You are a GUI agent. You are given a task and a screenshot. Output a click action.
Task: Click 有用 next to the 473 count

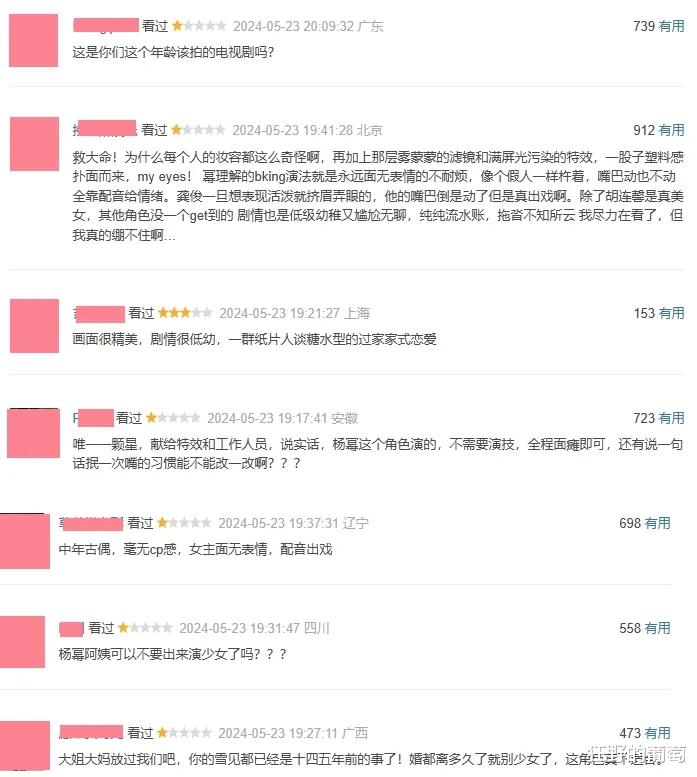(x=657, y=733)
